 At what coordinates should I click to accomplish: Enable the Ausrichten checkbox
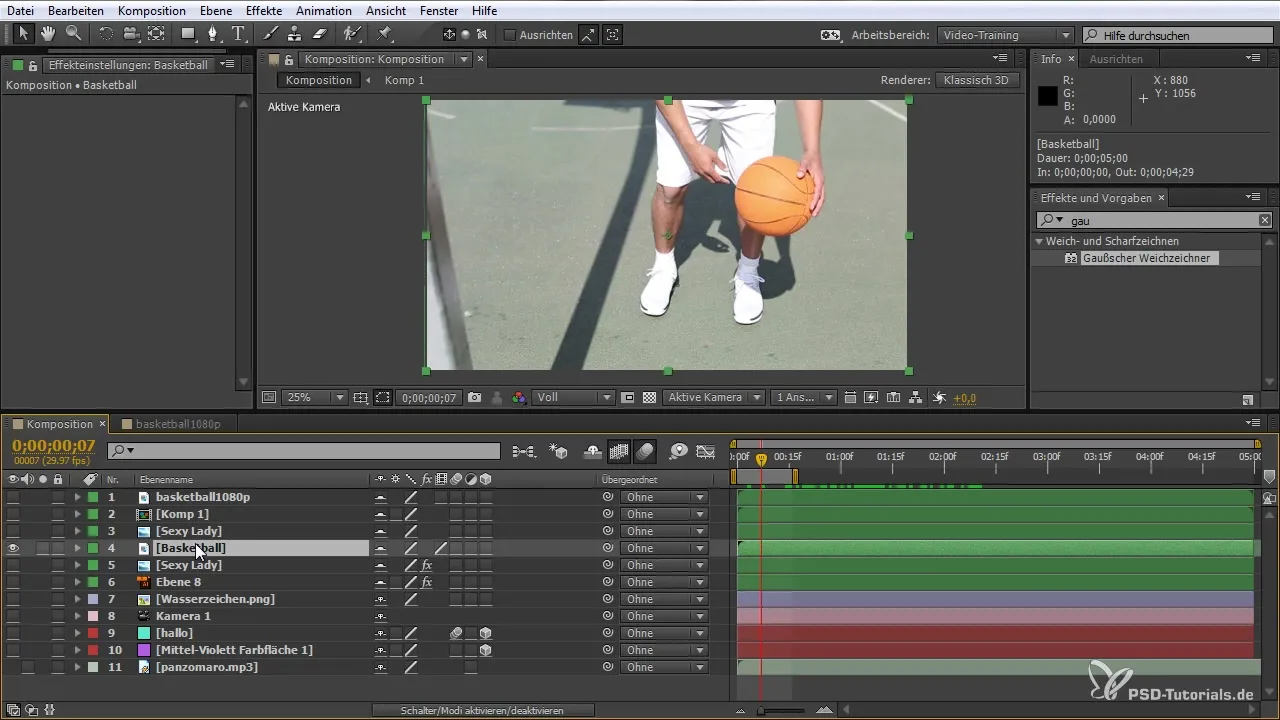click(510, 35)
